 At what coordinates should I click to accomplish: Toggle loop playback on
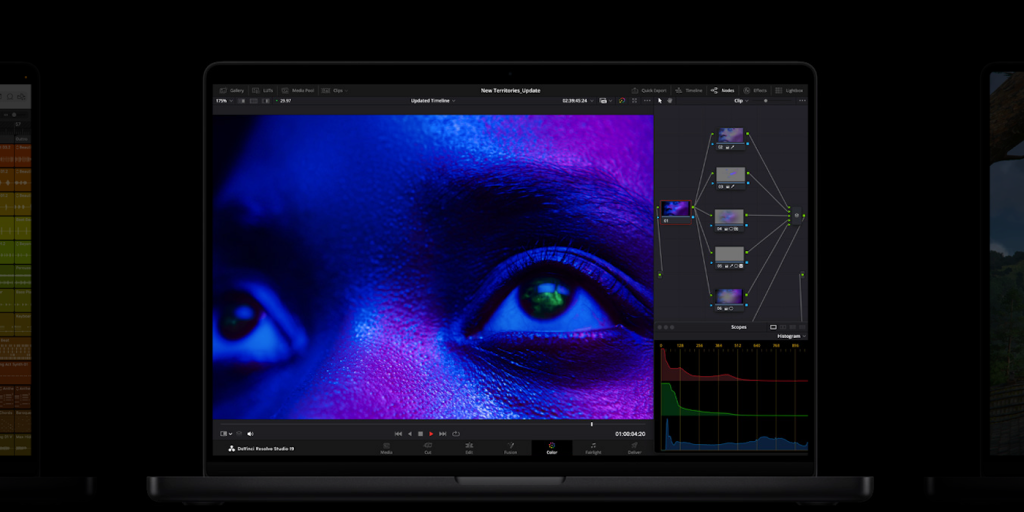click(x=456, y=434)
